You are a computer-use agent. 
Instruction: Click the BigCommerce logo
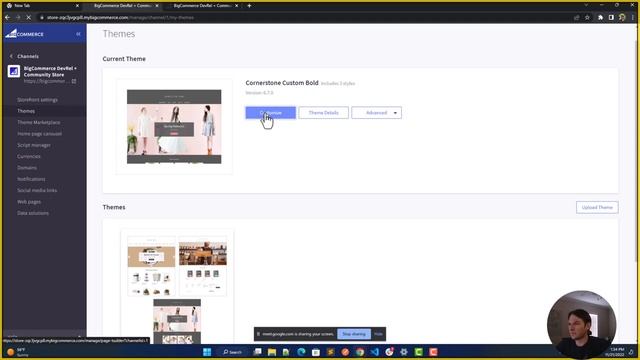tap(24, 34)
